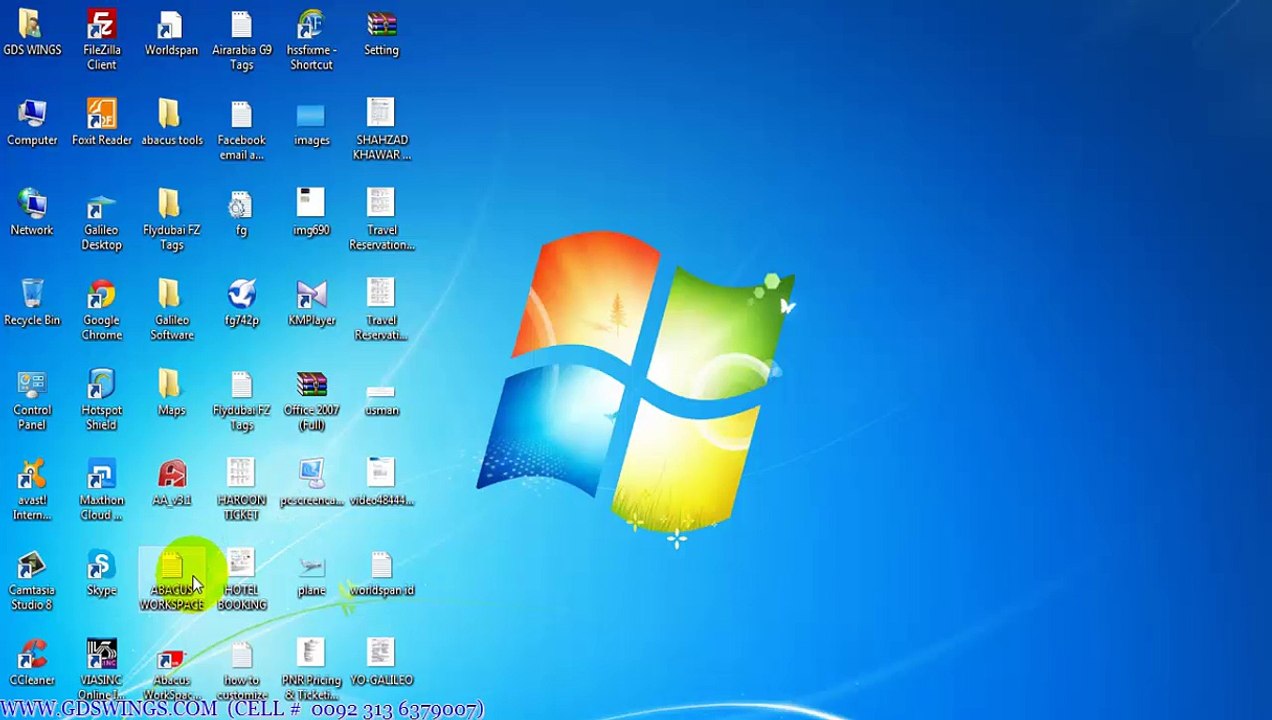Select the images desktop icon

pos(311,123)
